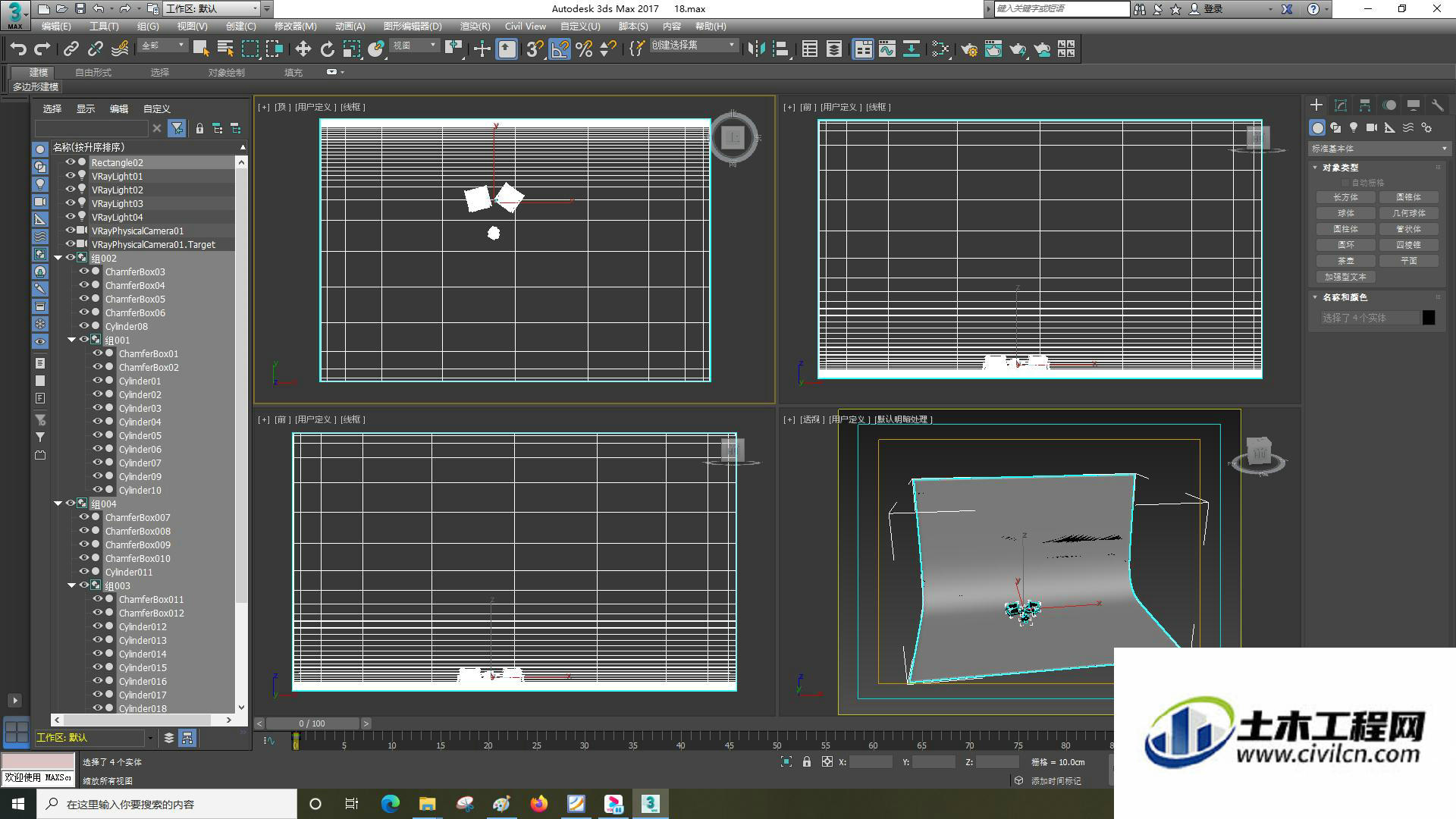The image size is (1456, 819).
Task: Open the Civil View menu
Action: [x=525, y=27]
